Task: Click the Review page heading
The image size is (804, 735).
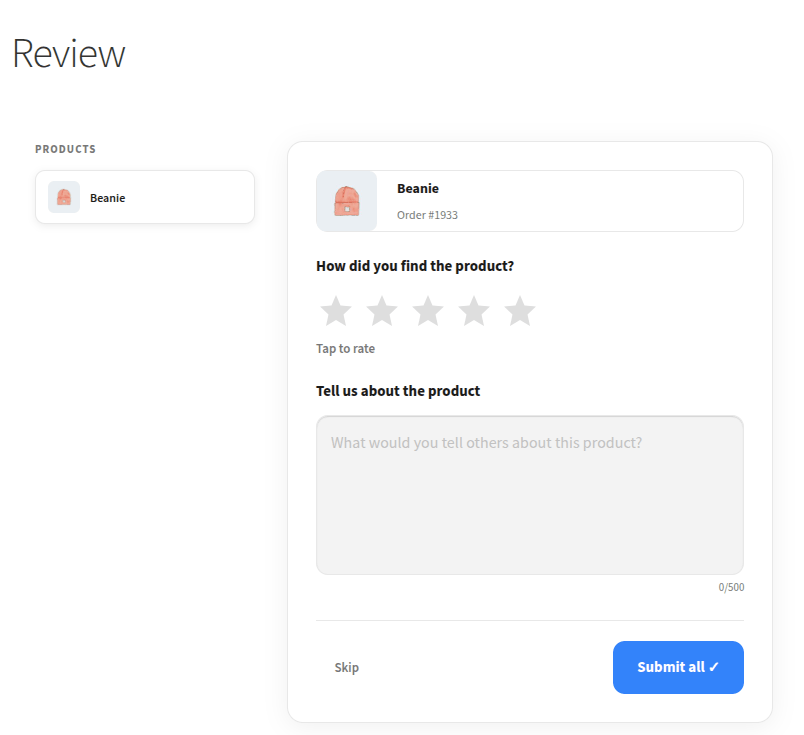Action: click(69, 54)
